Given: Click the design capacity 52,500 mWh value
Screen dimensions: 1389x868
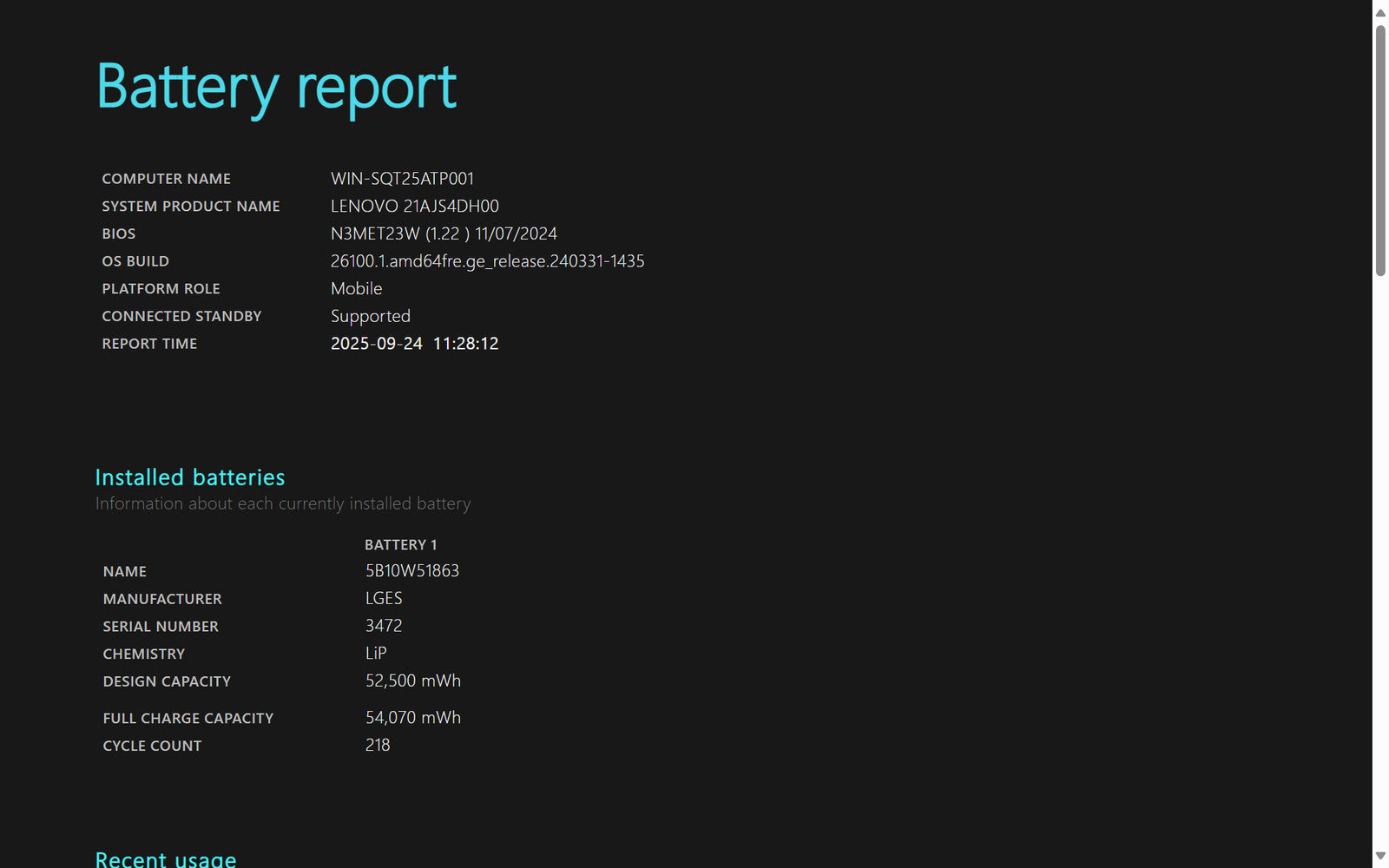Looking at the screenshot, I should (412, 681).
